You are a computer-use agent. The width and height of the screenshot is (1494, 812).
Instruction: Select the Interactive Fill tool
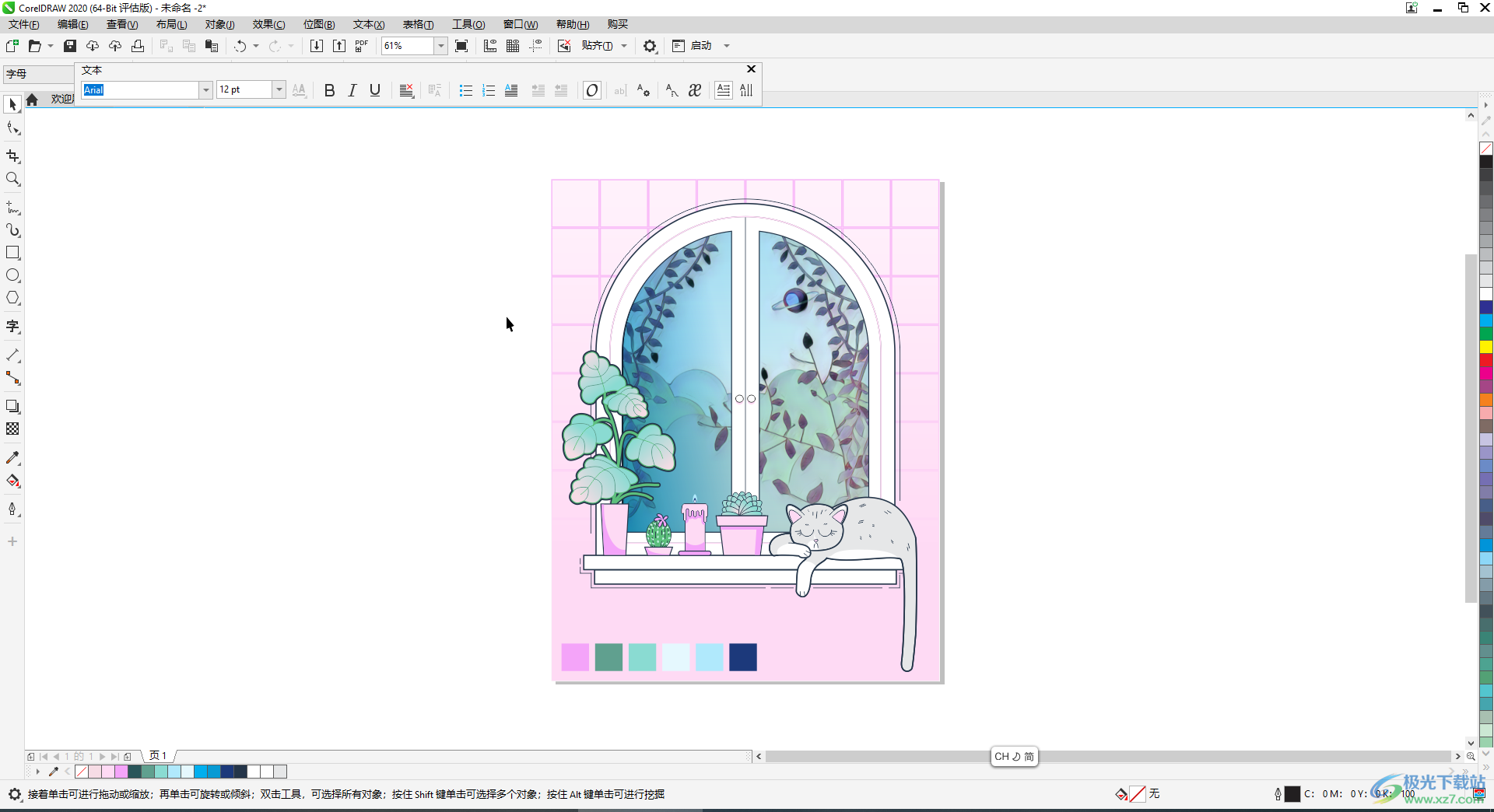click(x=12, y=481)
